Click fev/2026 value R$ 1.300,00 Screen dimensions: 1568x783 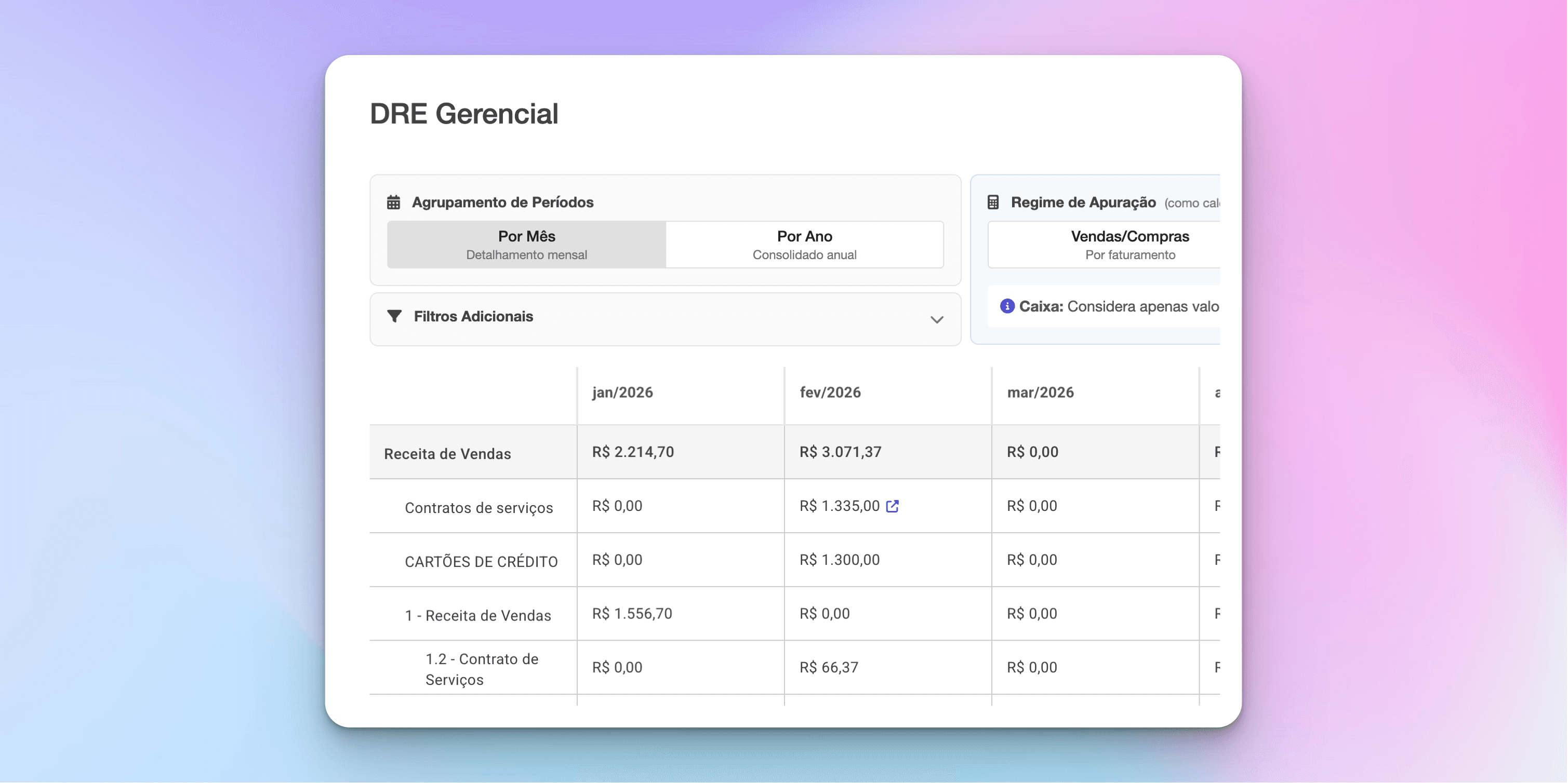840,560
